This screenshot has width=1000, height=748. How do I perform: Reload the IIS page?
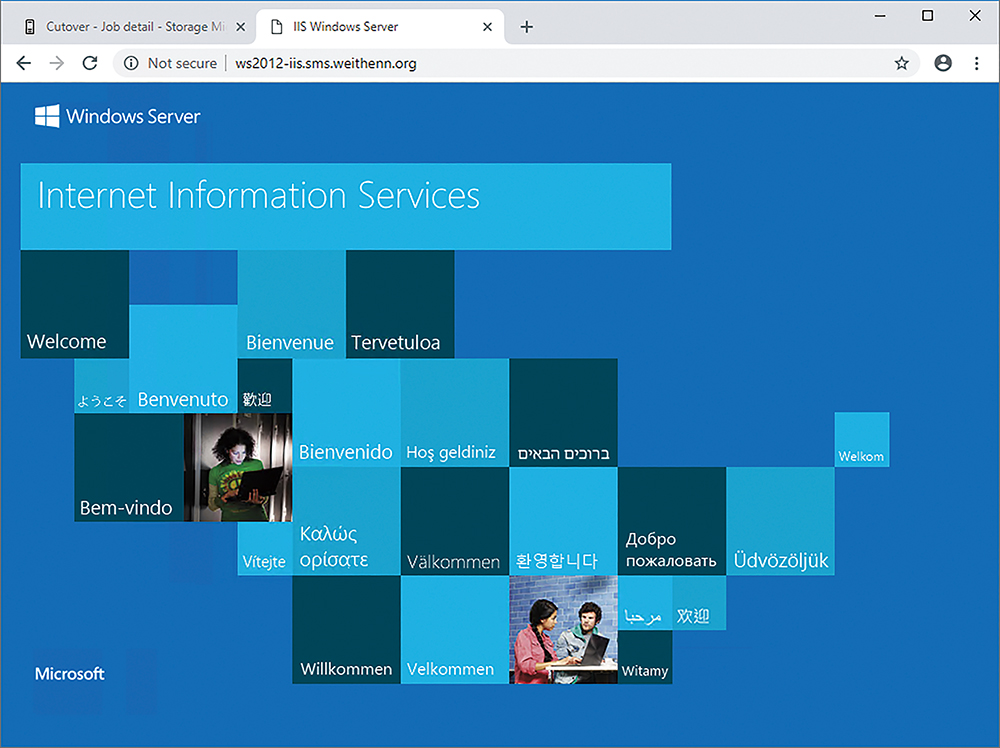point(90,63)
